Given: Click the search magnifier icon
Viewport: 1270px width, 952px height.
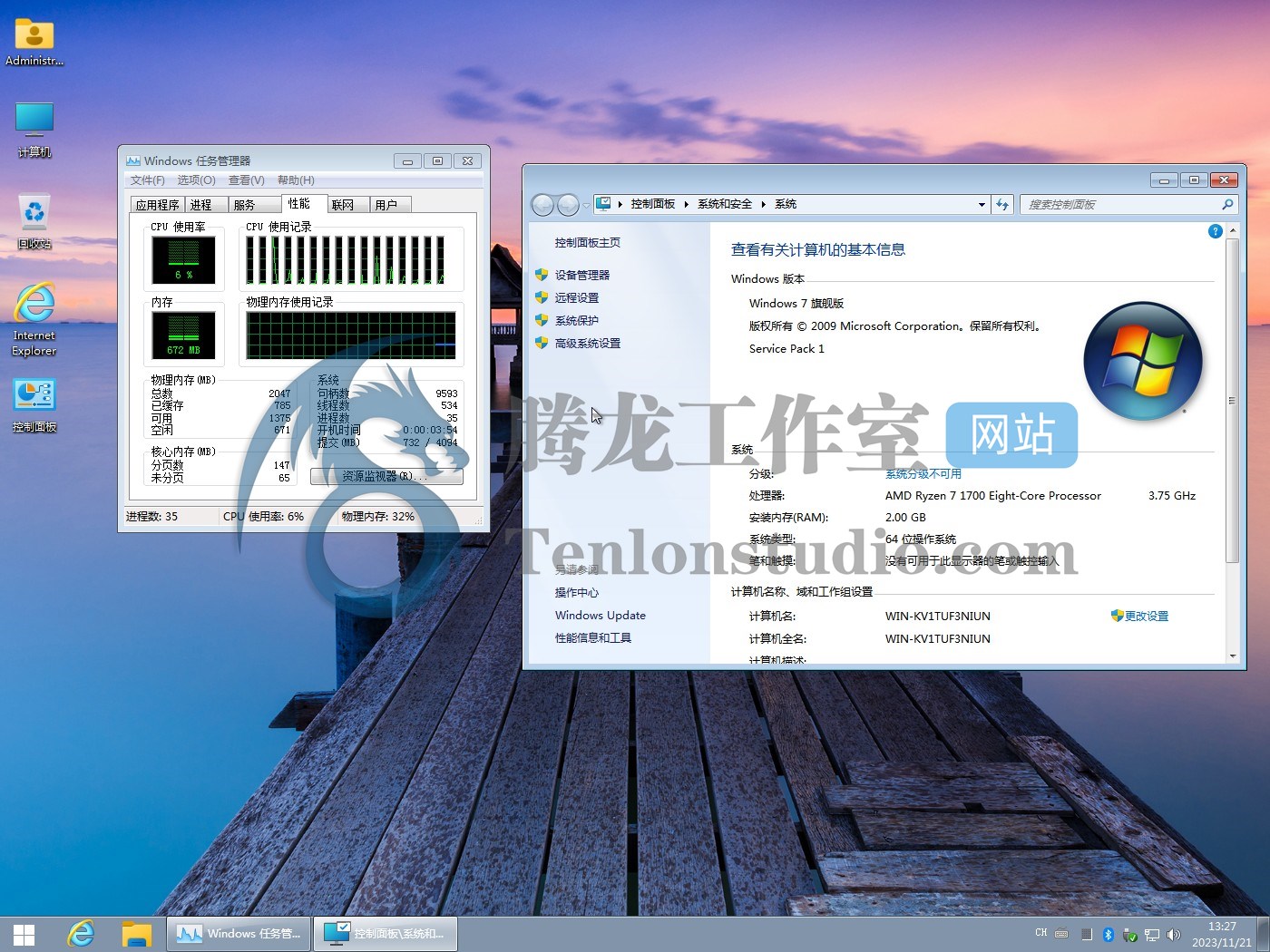Looking at the screenshot, I should pyautogui.click(x=1227, y=205).
